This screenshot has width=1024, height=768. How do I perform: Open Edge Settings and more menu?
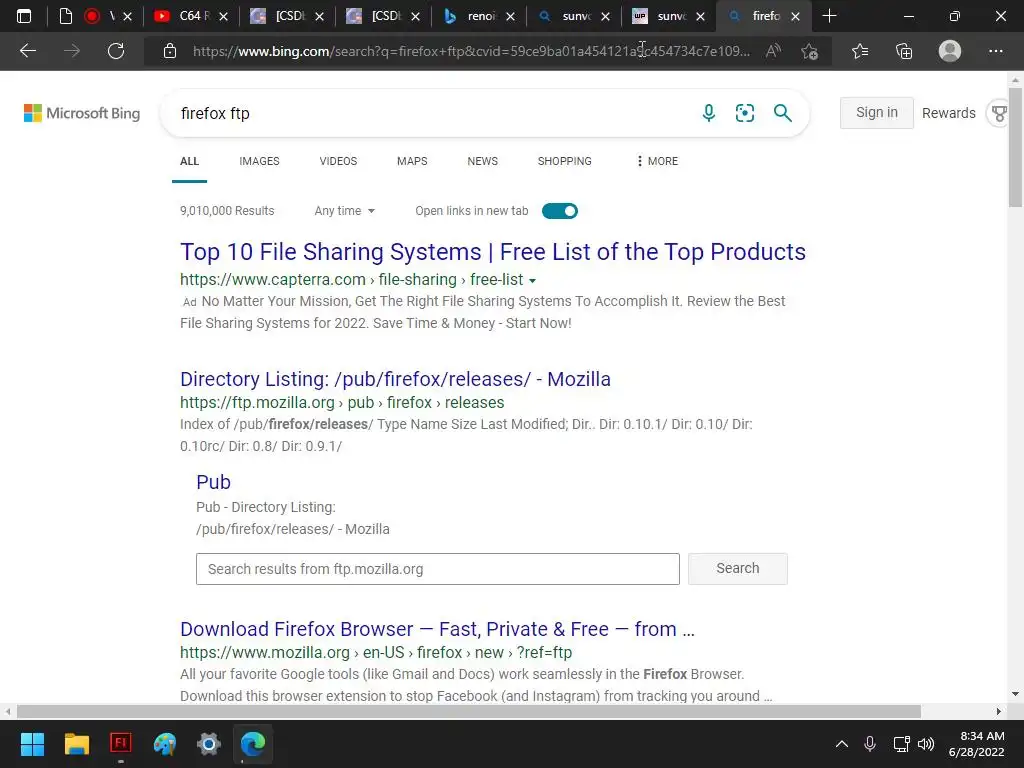(x=995, y=51)
